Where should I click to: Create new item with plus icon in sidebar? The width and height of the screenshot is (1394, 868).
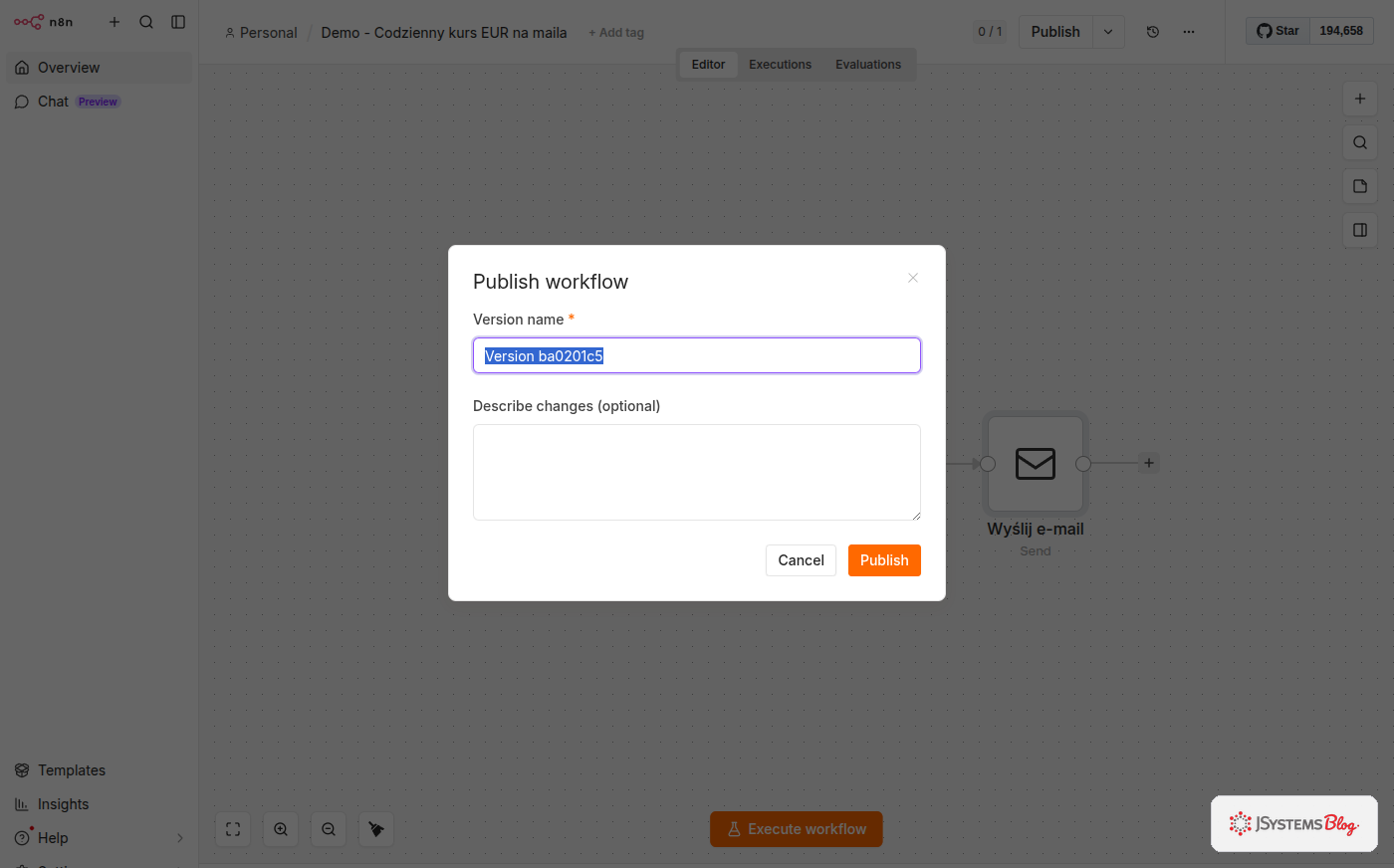pyautogui.click(x=115, y=22)
